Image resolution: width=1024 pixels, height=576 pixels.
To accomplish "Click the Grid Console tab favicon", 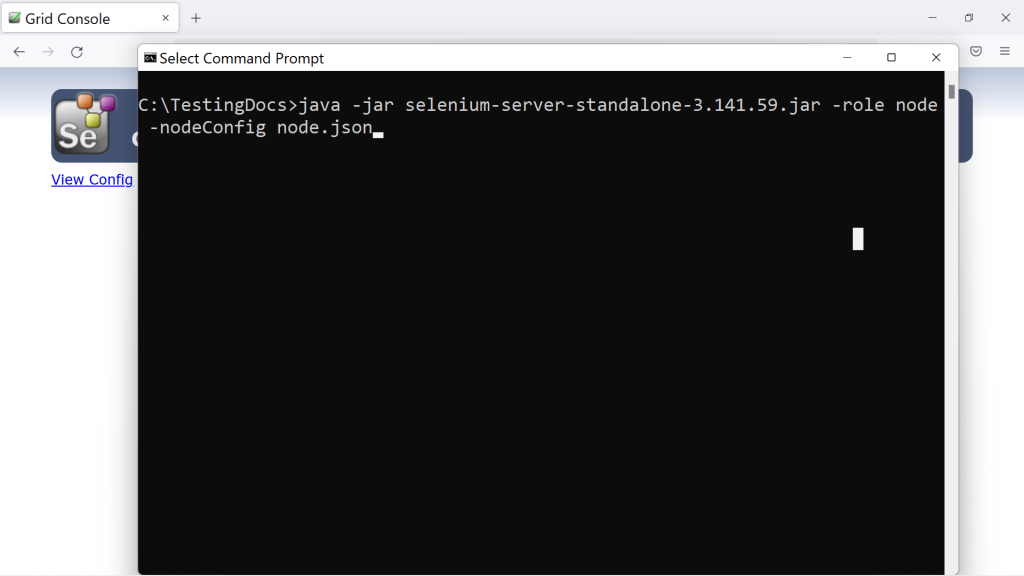I will 15,18.
